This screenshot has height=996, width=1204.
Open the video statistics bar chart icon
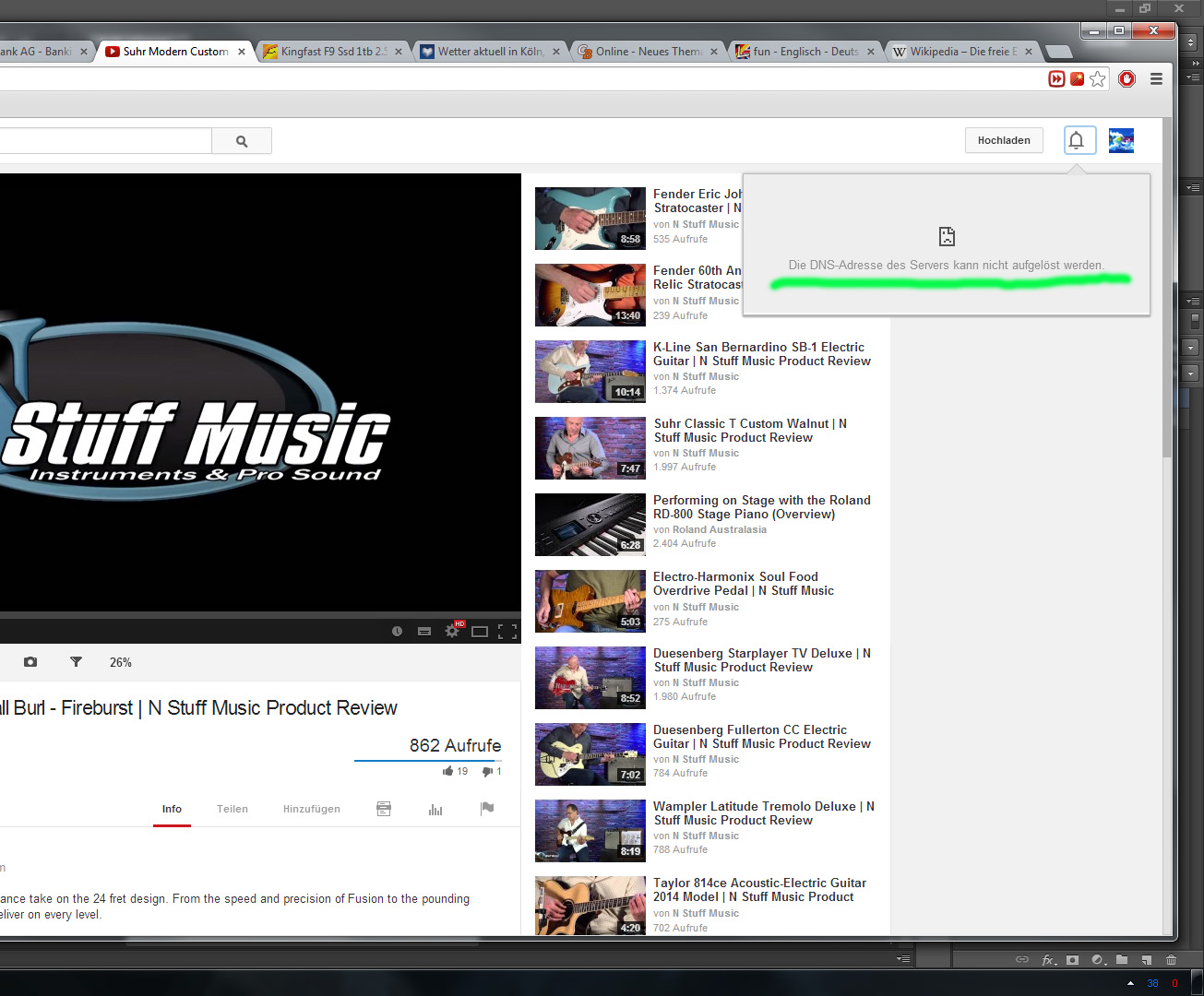click(x=435, y=809)
